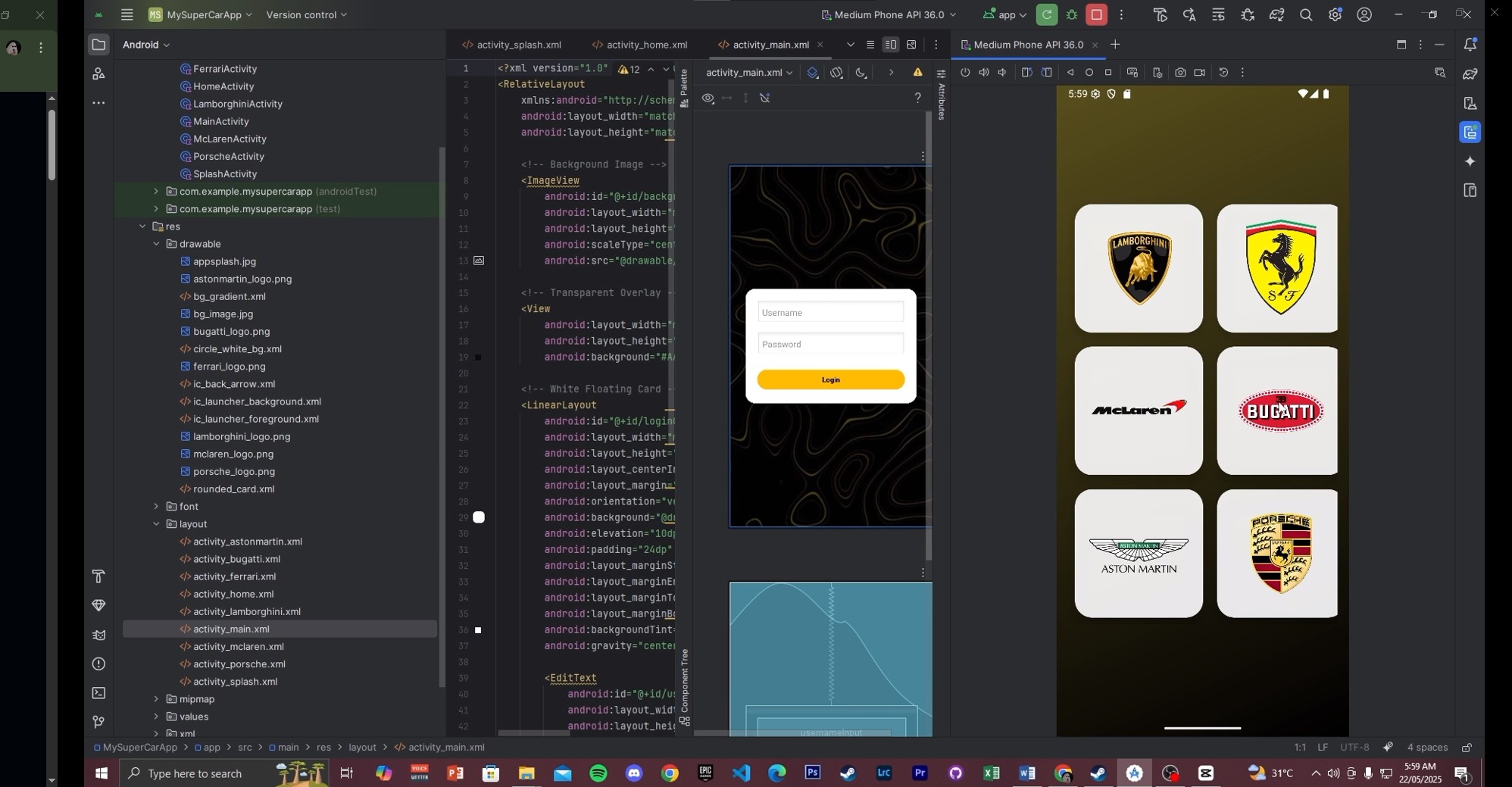1512x787 pixels.
Task: Collapse the drawable folder
Action: click(156, 244)
